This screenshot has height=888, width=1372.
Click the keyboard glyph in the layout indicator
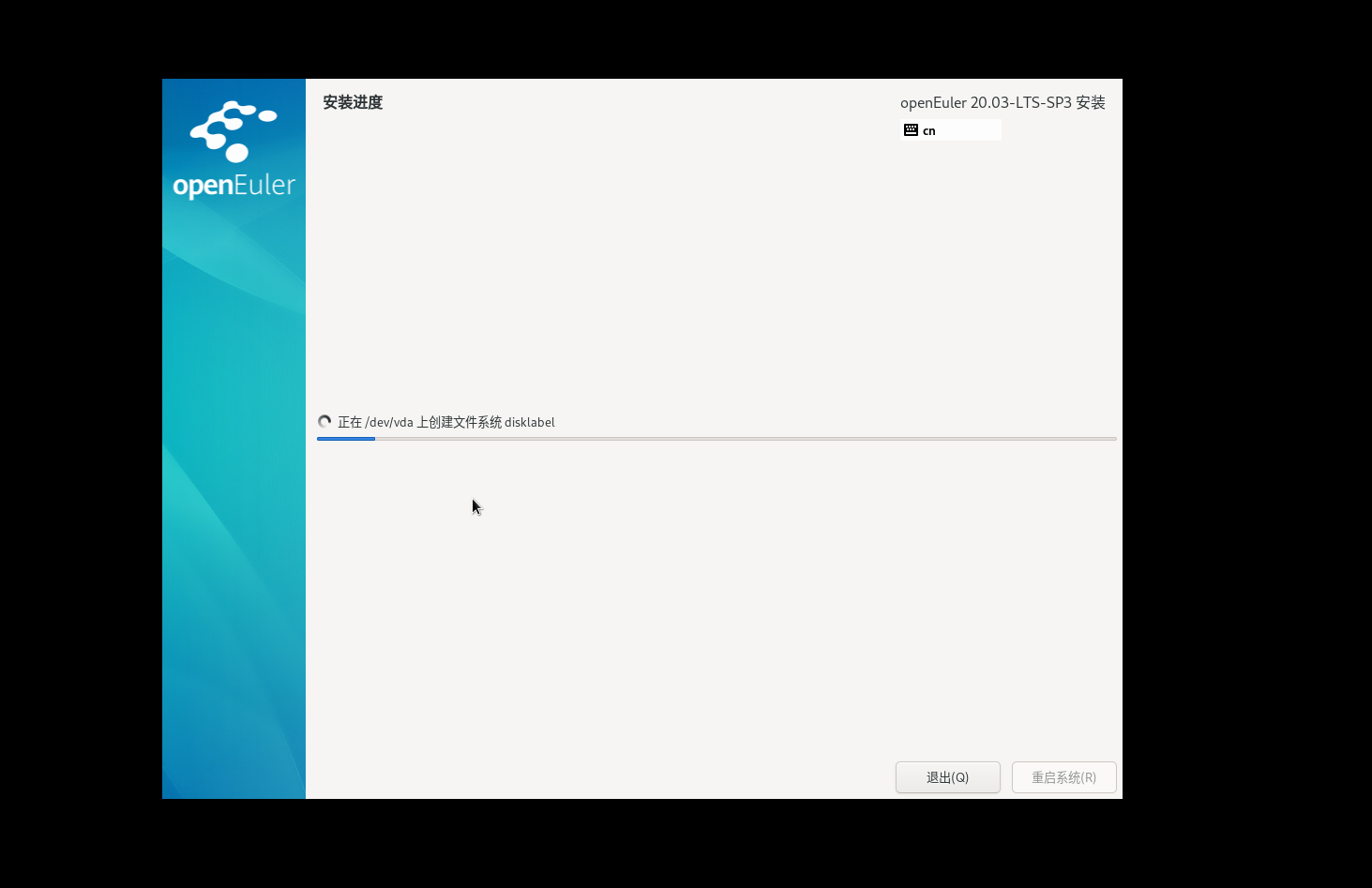tap(912, 129)
